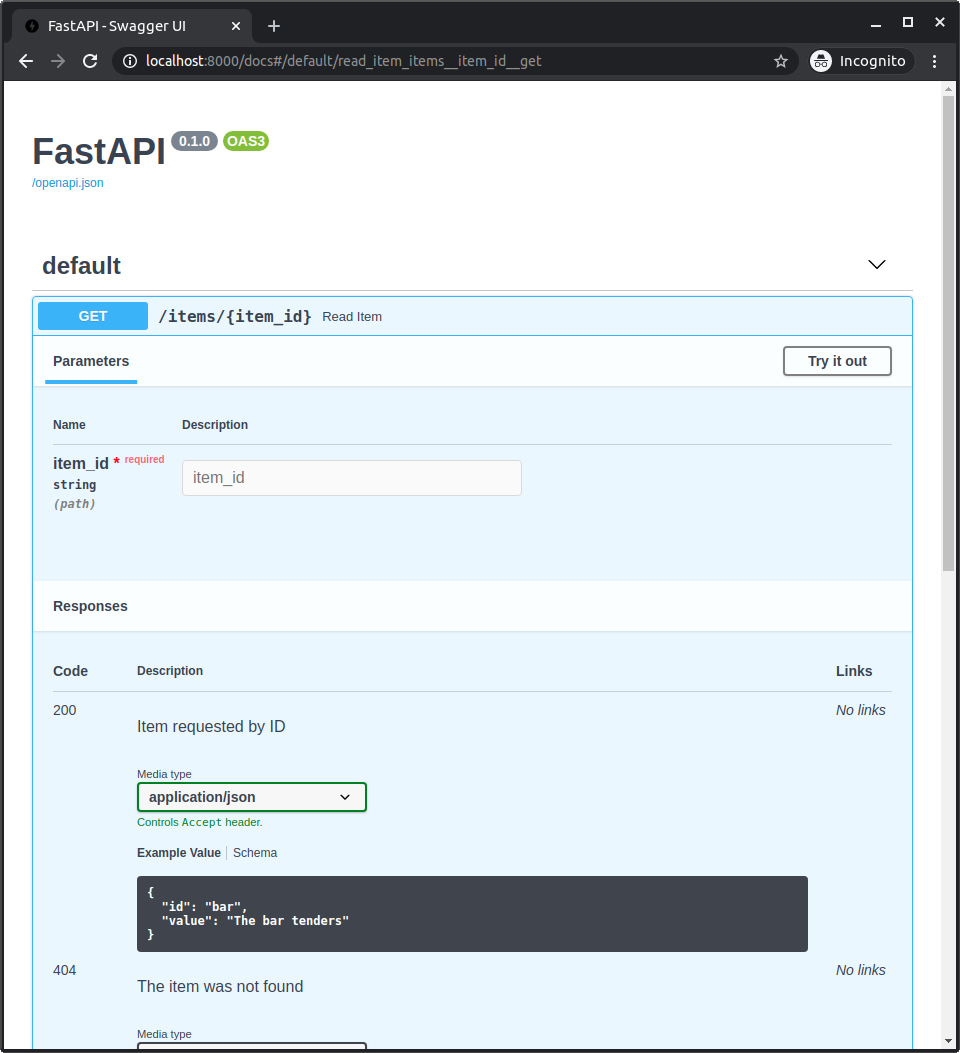Select the Example Value tab
This screenshot has height=1053, width=960.
(179, 853)
